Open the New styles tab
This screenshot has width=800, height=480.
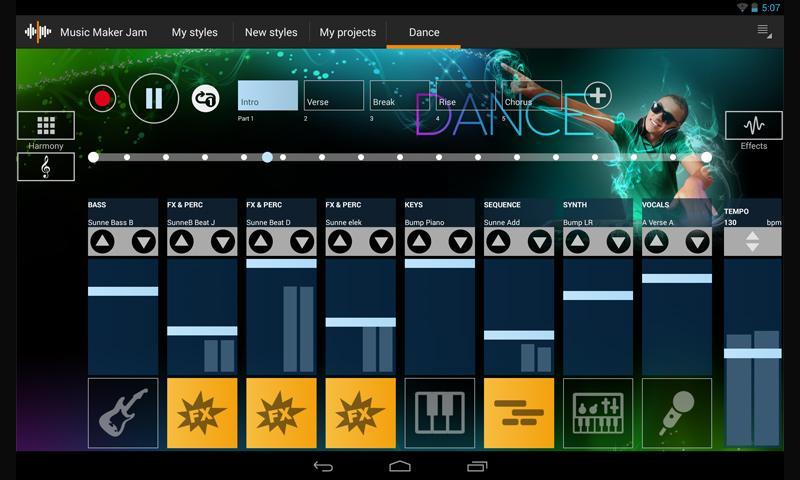(x=271, y=32)
